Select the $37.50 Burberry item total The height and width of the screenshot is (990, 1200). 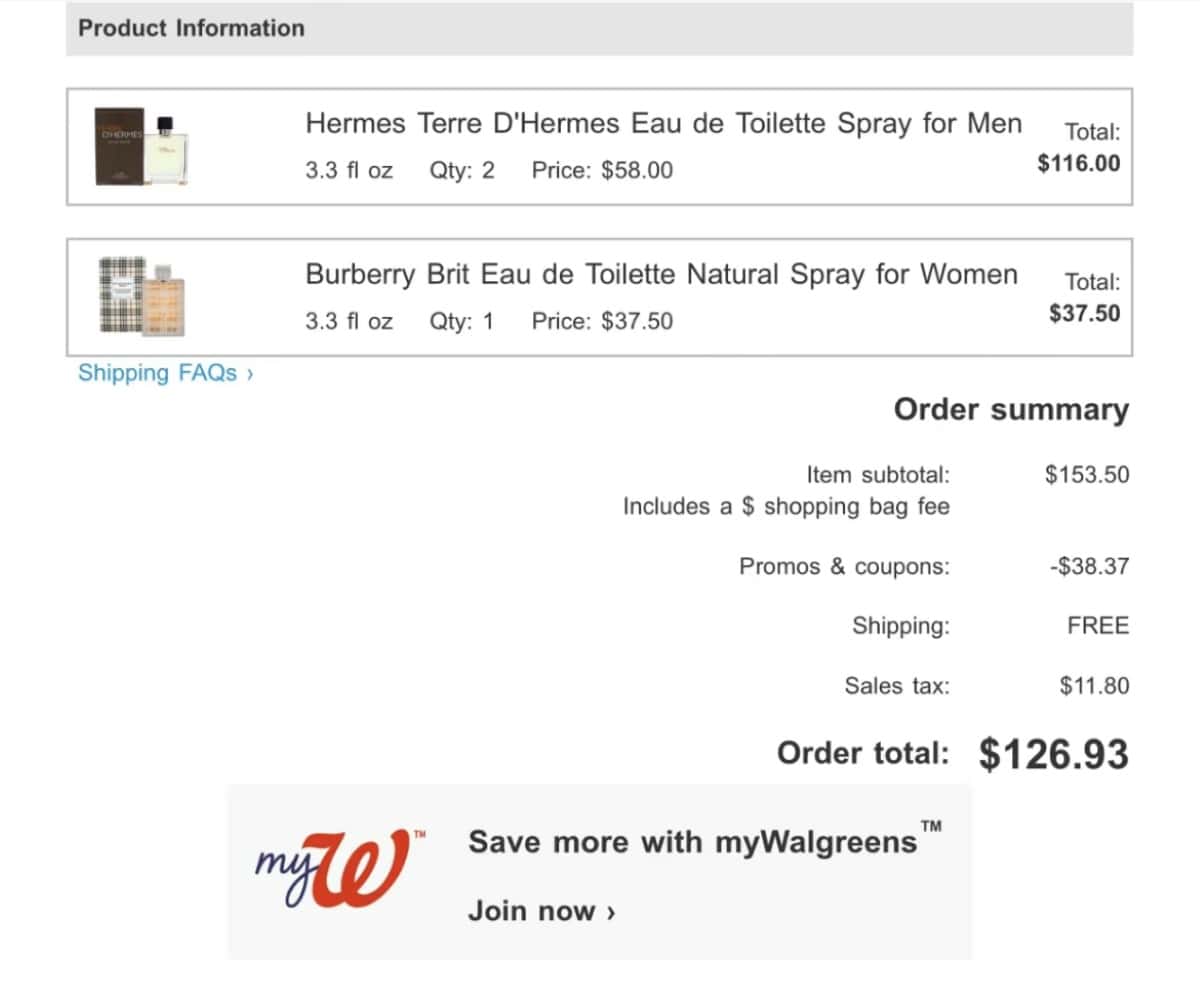coord(1084,313)
